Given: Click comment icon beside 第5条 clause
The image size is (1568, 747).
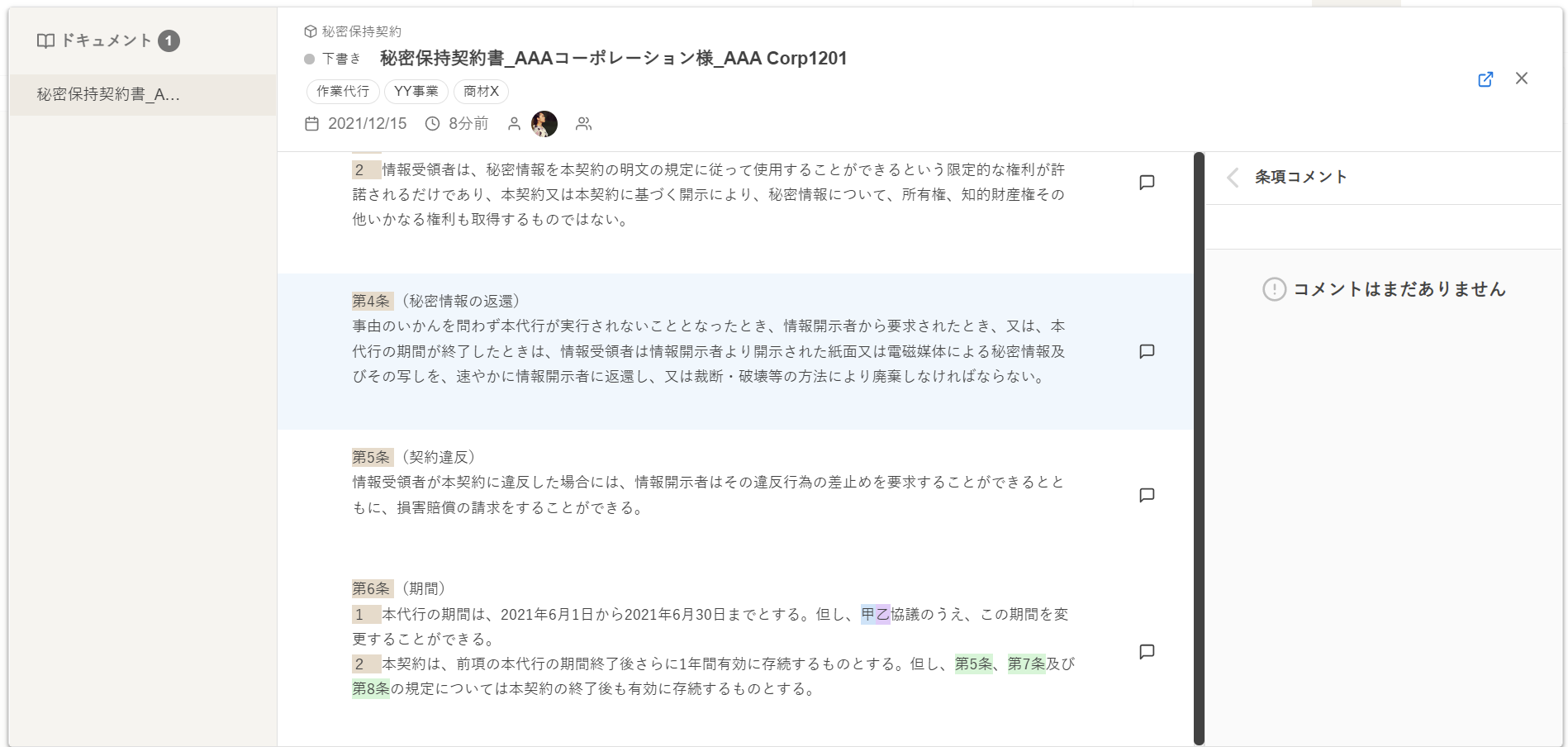Looking at the screenshot, I should point(1146,495).
